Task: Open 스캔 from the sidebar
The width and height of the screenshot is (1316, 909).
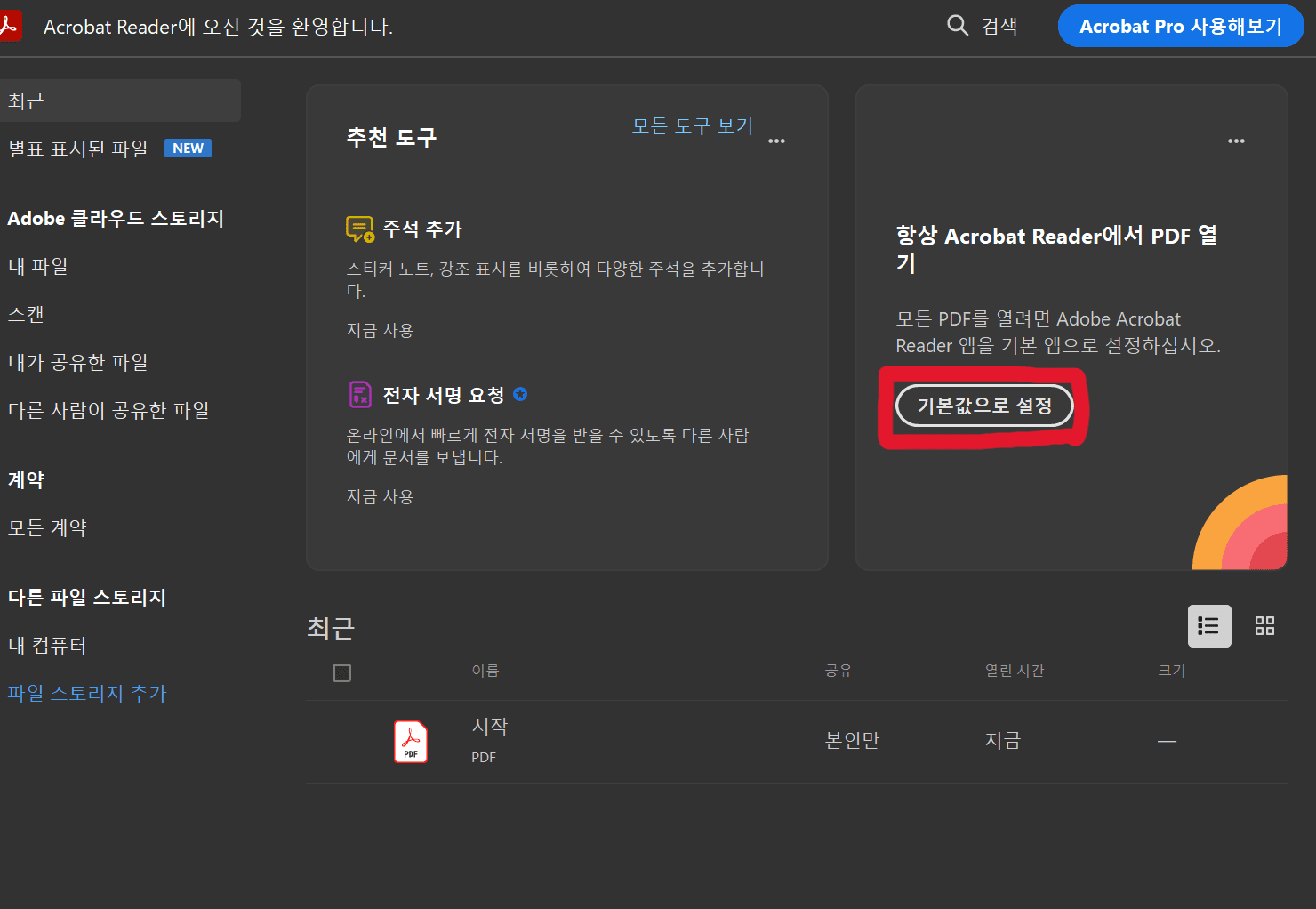Action: (x=25, y=313)
